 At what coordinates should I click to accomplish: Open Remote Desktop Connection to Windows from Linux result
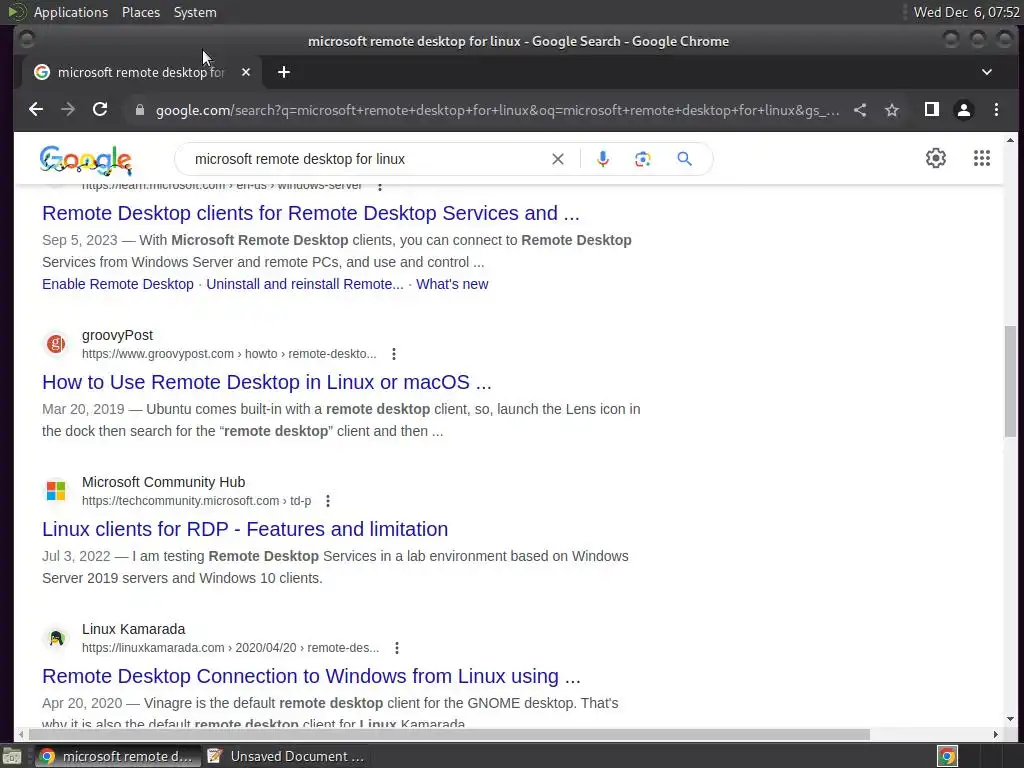click(x=311, y=676)
